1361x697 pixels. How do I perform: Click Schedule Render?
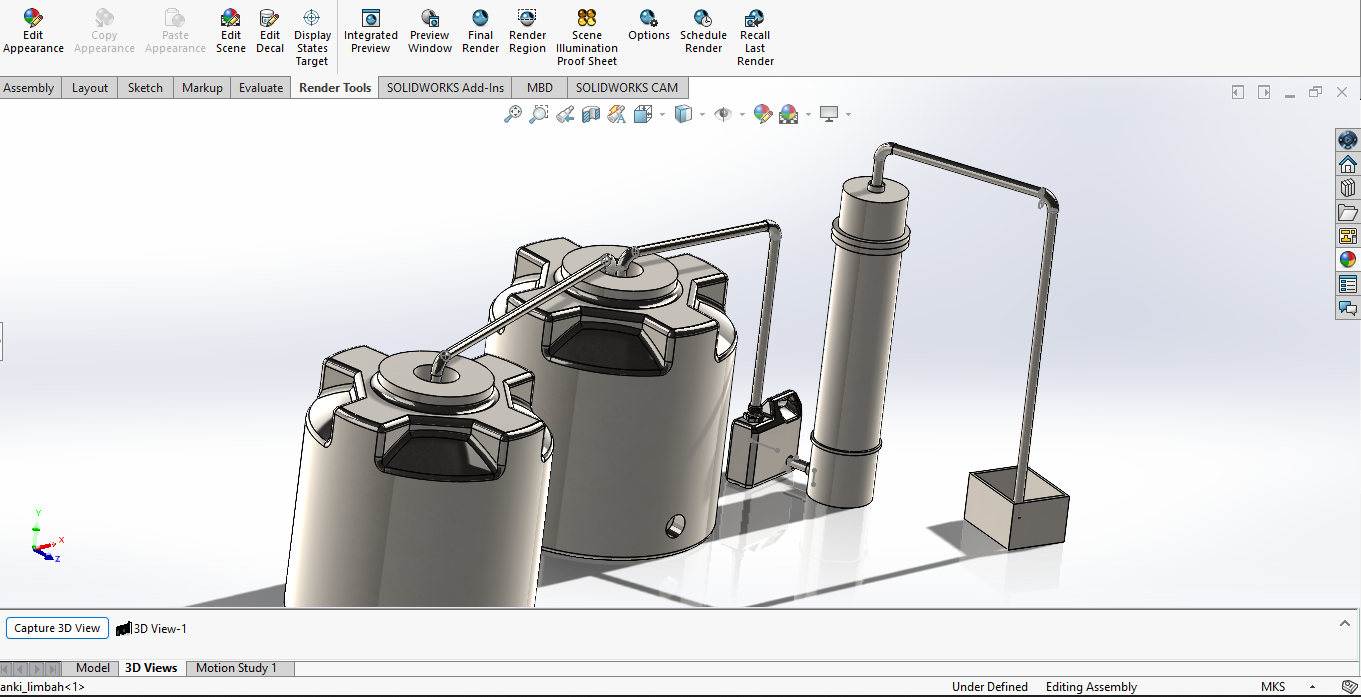[703, 31]
